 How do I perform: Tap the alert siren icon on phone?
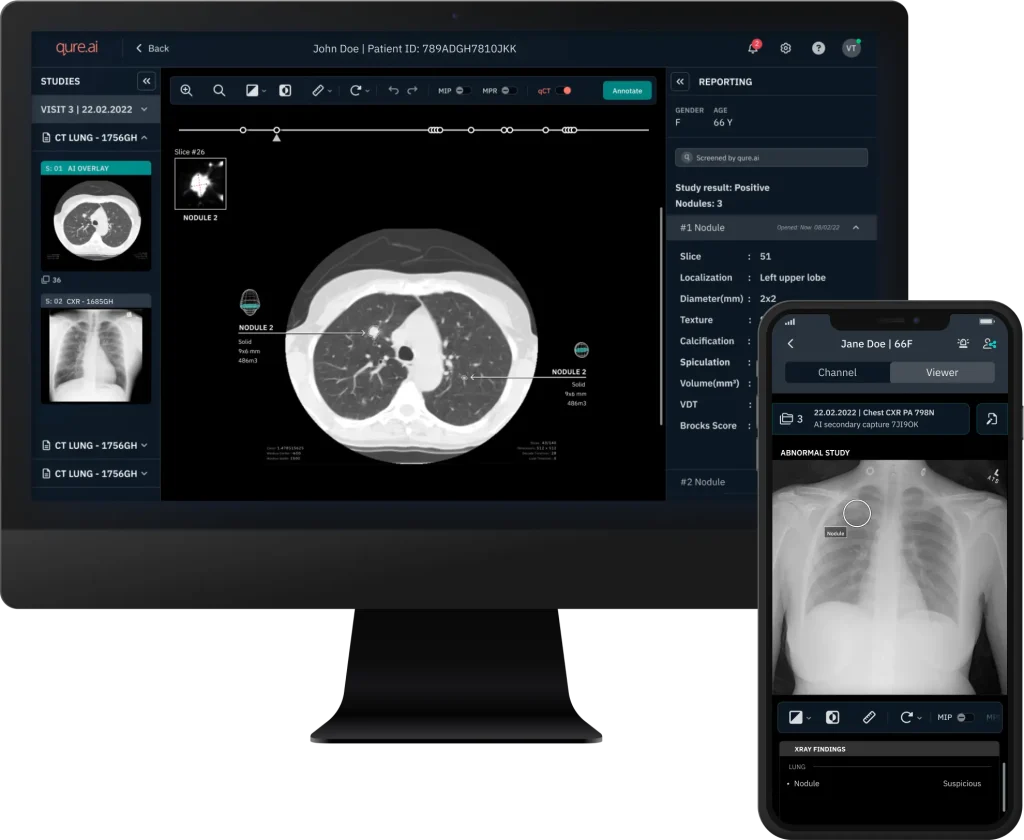[x=962, y=343]
